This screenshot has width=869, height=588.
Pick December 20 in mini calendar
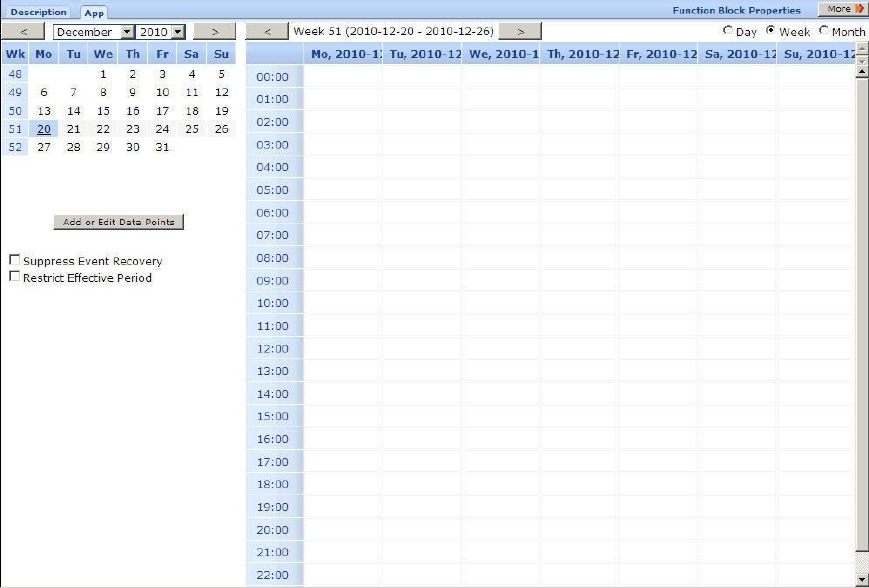coord(44,129)
